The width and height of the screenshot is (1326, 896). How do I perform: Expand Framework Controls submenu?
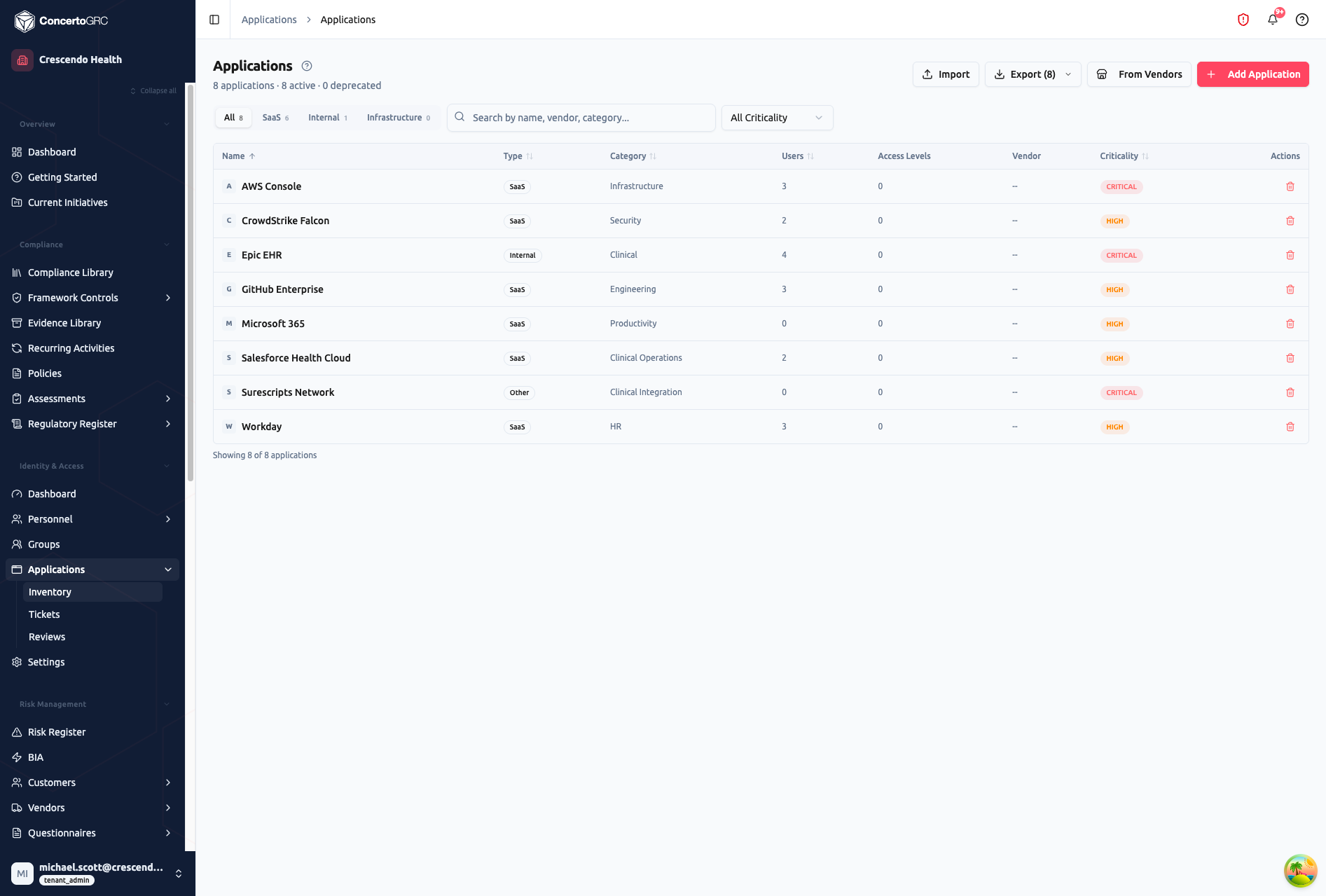168,298
